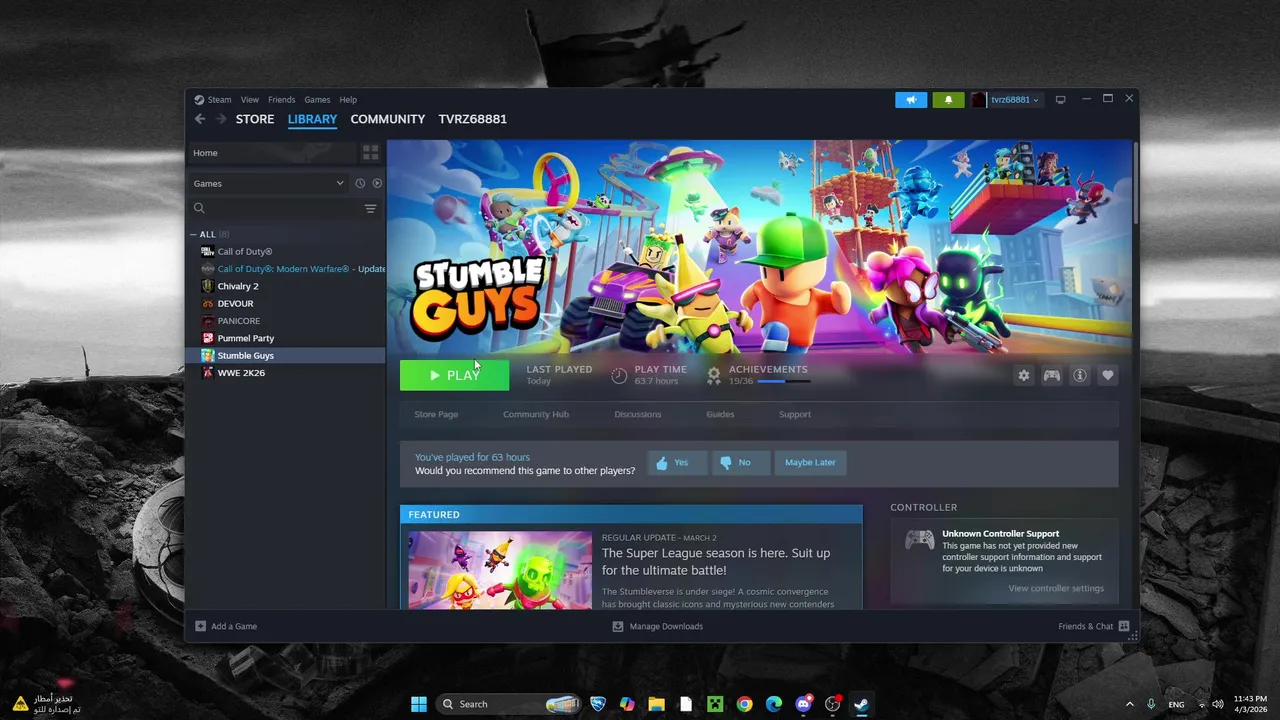Open Stumble Guys Store Page link
The height and width of the screenshot is (720, 1280).
tap(436, 414)
